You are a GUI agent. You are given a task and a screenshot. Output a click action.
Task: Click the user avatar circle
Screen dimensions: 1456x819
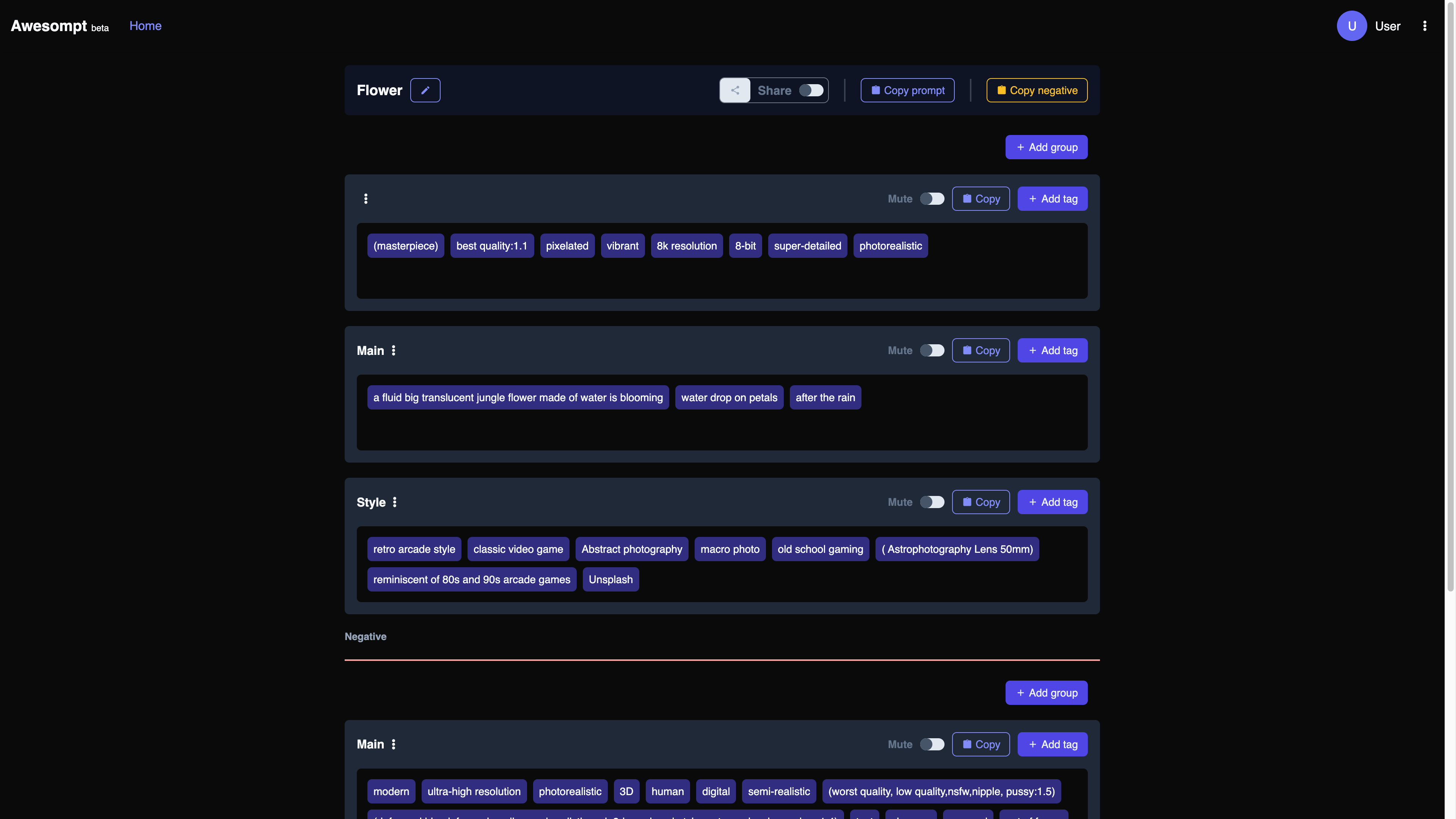click(1351, 26)
